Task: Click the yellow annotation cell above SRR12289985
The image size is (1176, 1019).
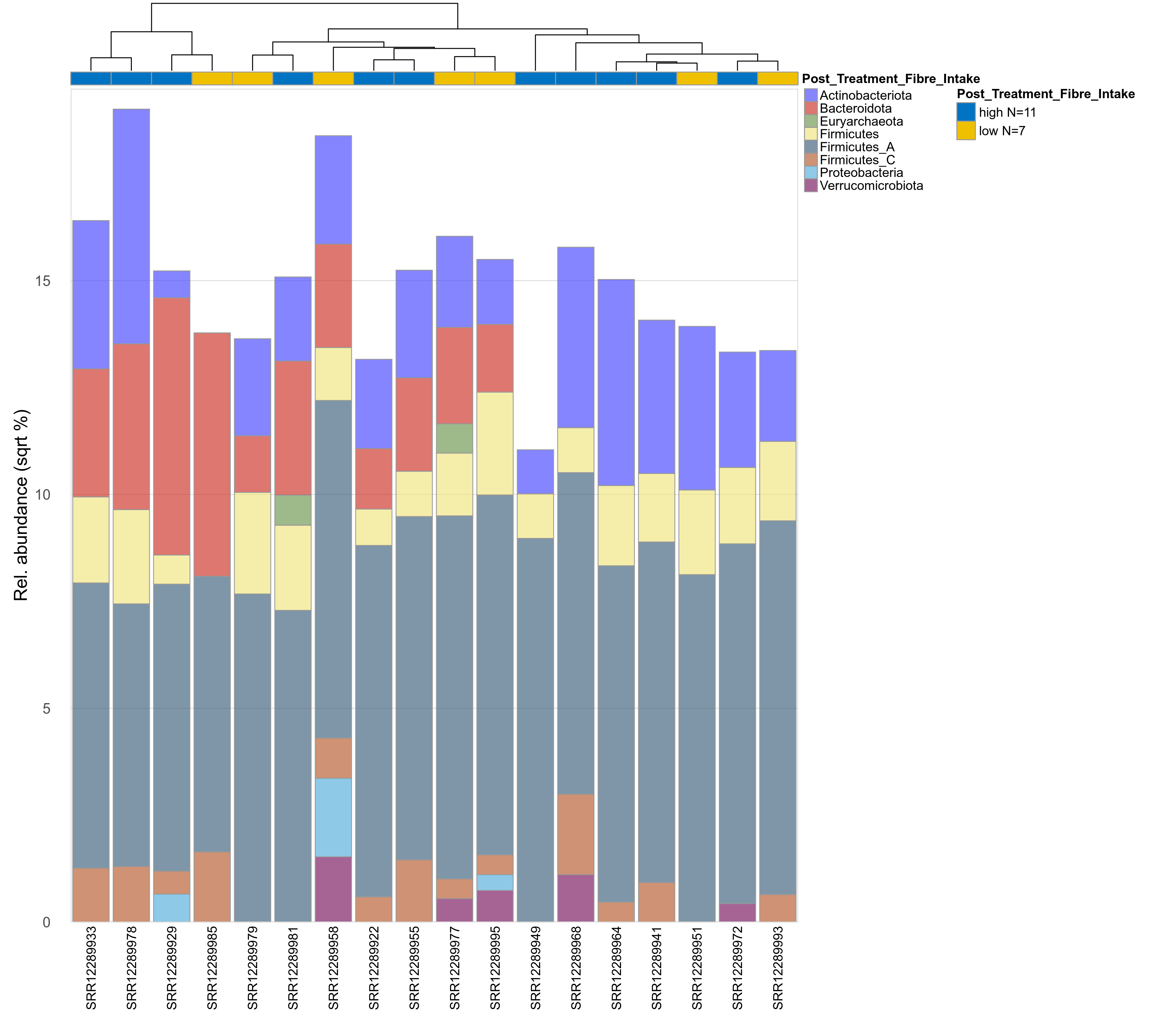Action: point(212,78)
